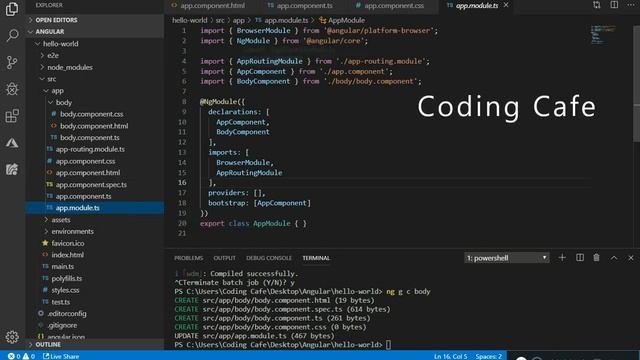Open the Debug Console panel tab

(x=269, y=258)
